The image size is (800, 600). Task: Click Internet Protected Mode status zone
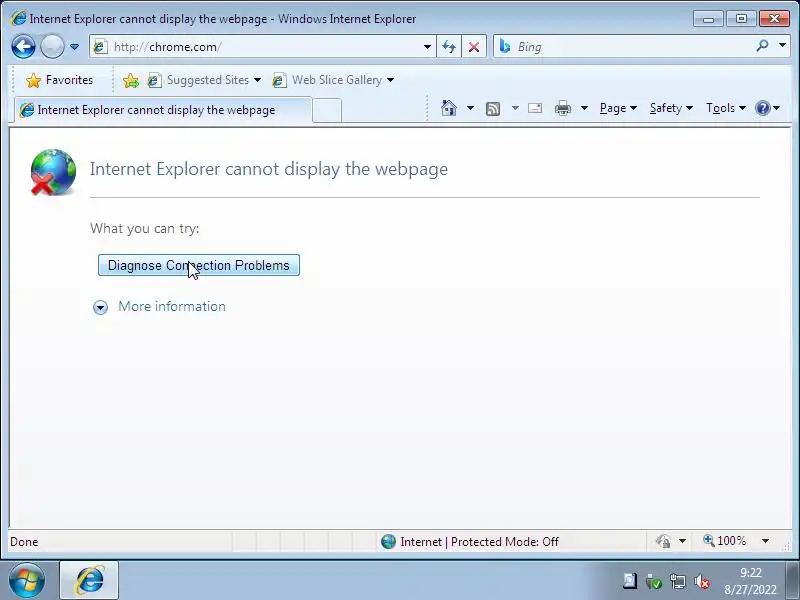click(x=469, y=541)
